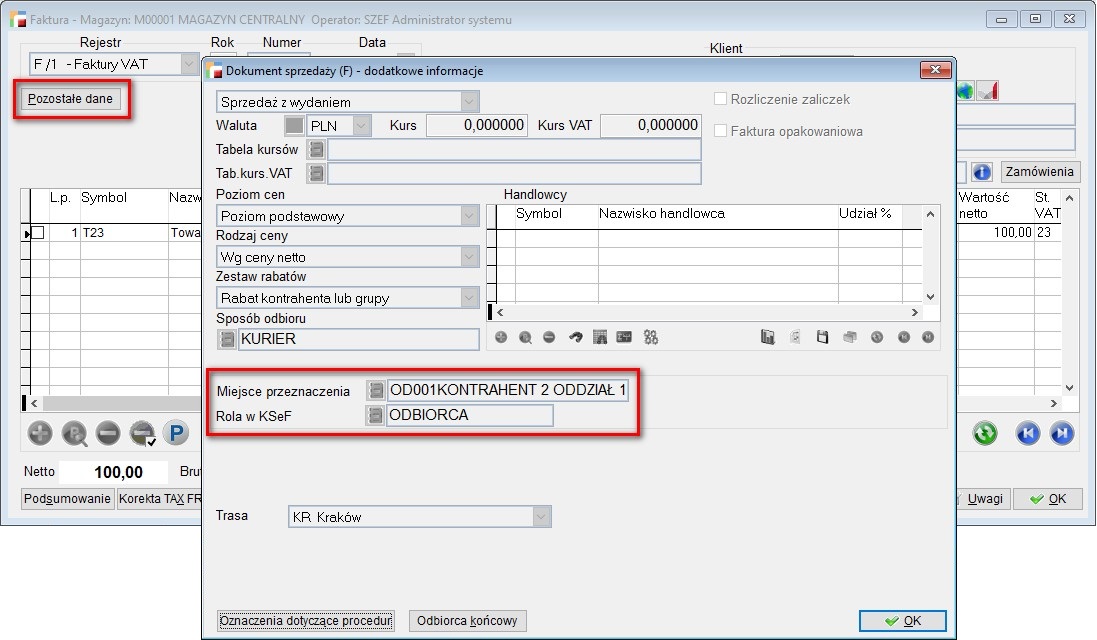Enable the Rozliczenie zaliczek checkbox
This screenshot has width=1097, height=640.
(x=720, y=100)
